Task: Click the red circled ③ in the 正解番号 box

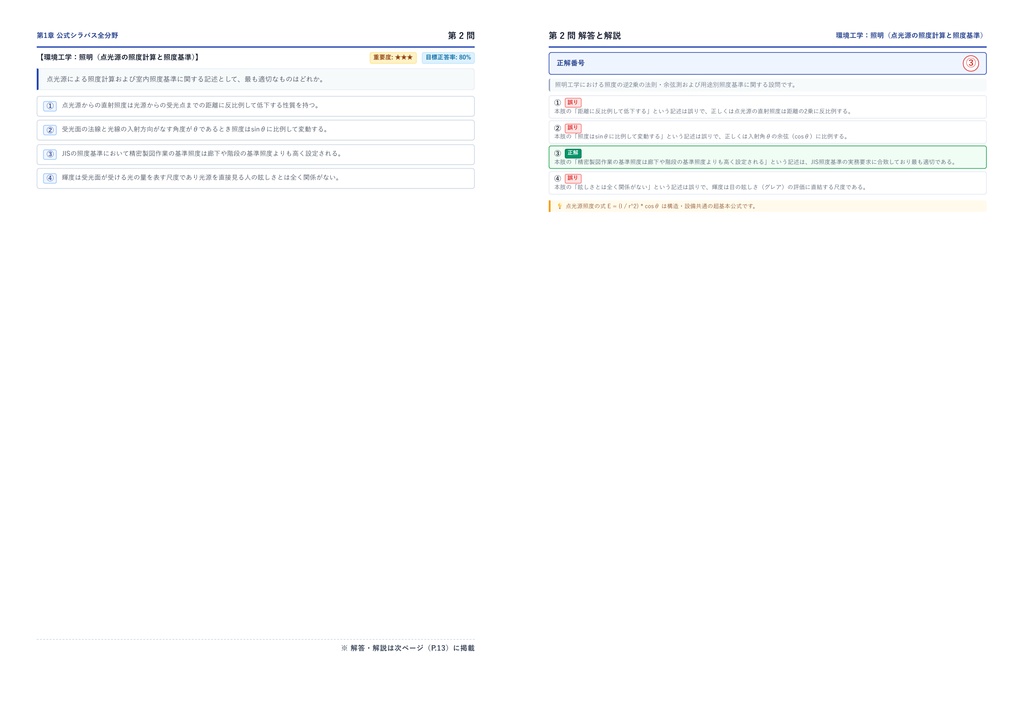Action: tap(970, 63)
